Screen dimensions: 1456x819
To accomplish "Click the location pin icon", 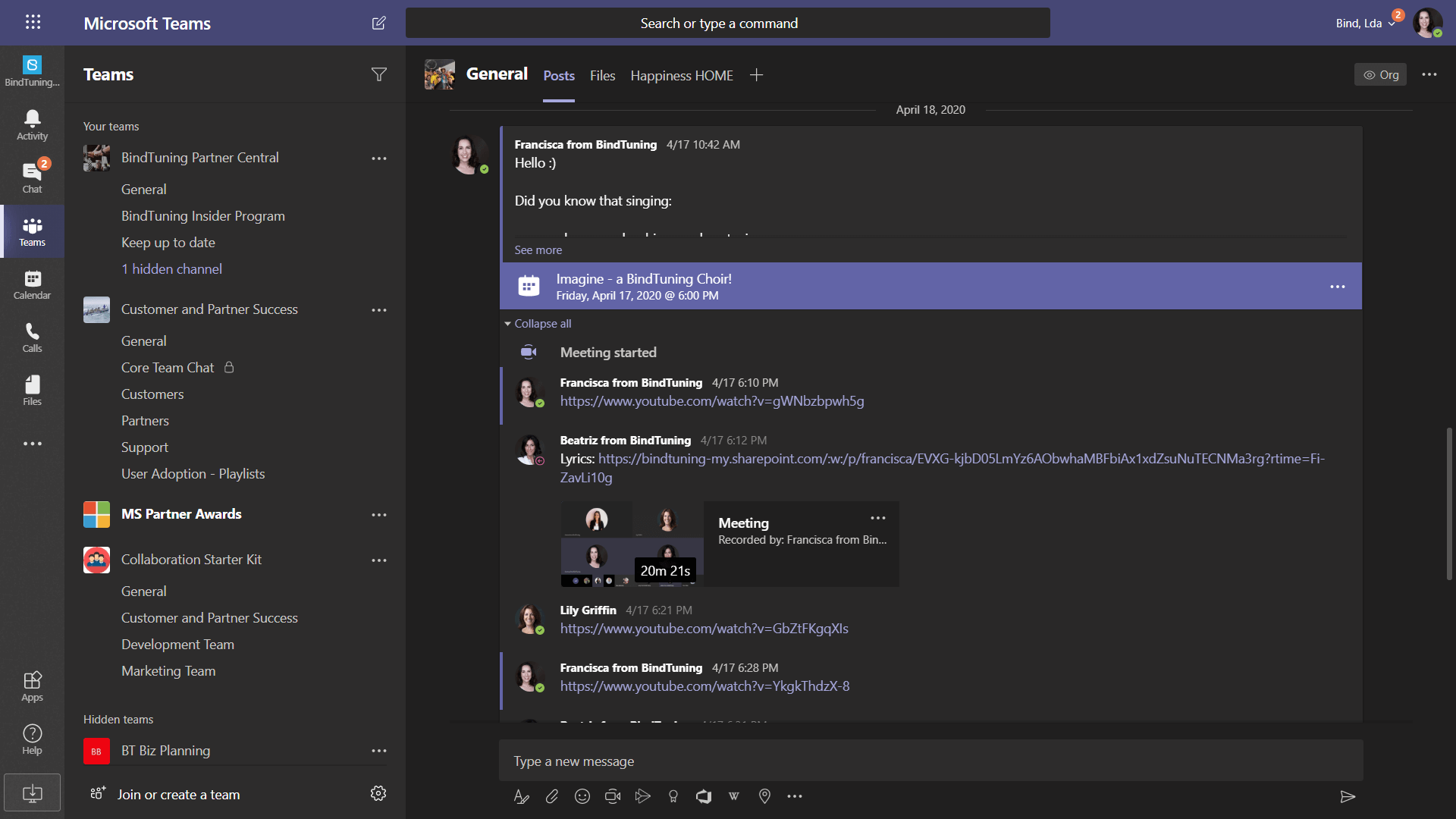I will [x=764, y=796].
